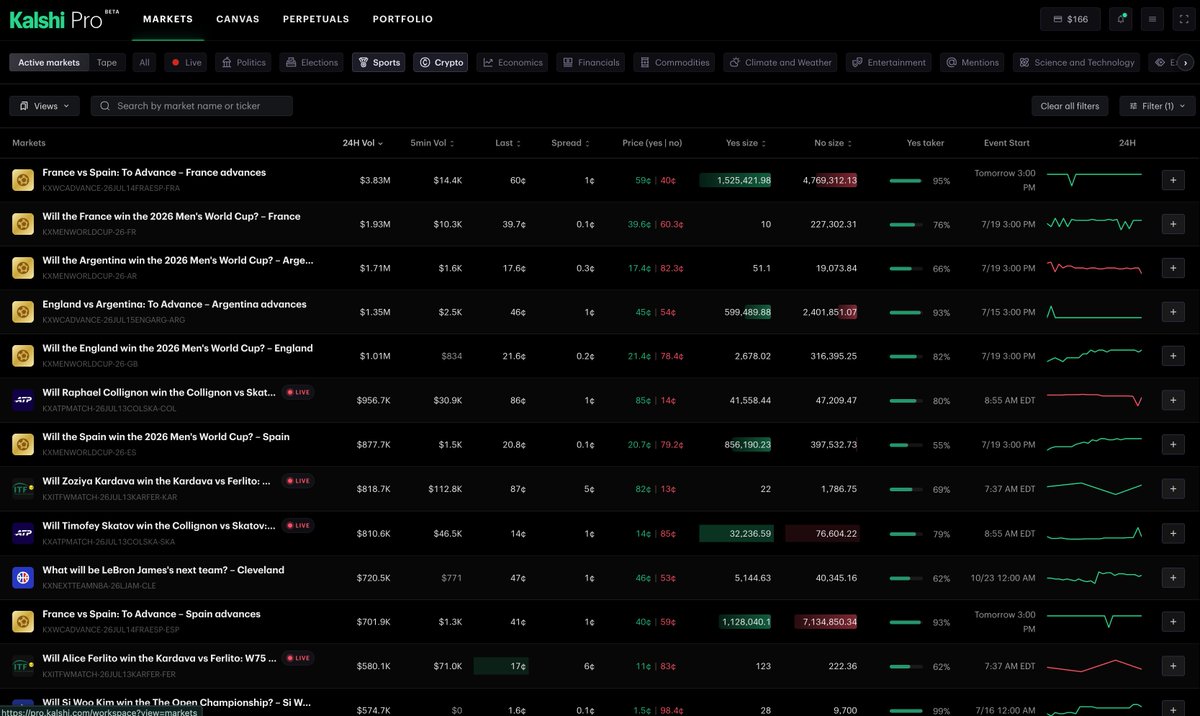Click the Yes size 1,525,421.98 cell
The width and height of the screenshot is (1200, 716).
736,180
